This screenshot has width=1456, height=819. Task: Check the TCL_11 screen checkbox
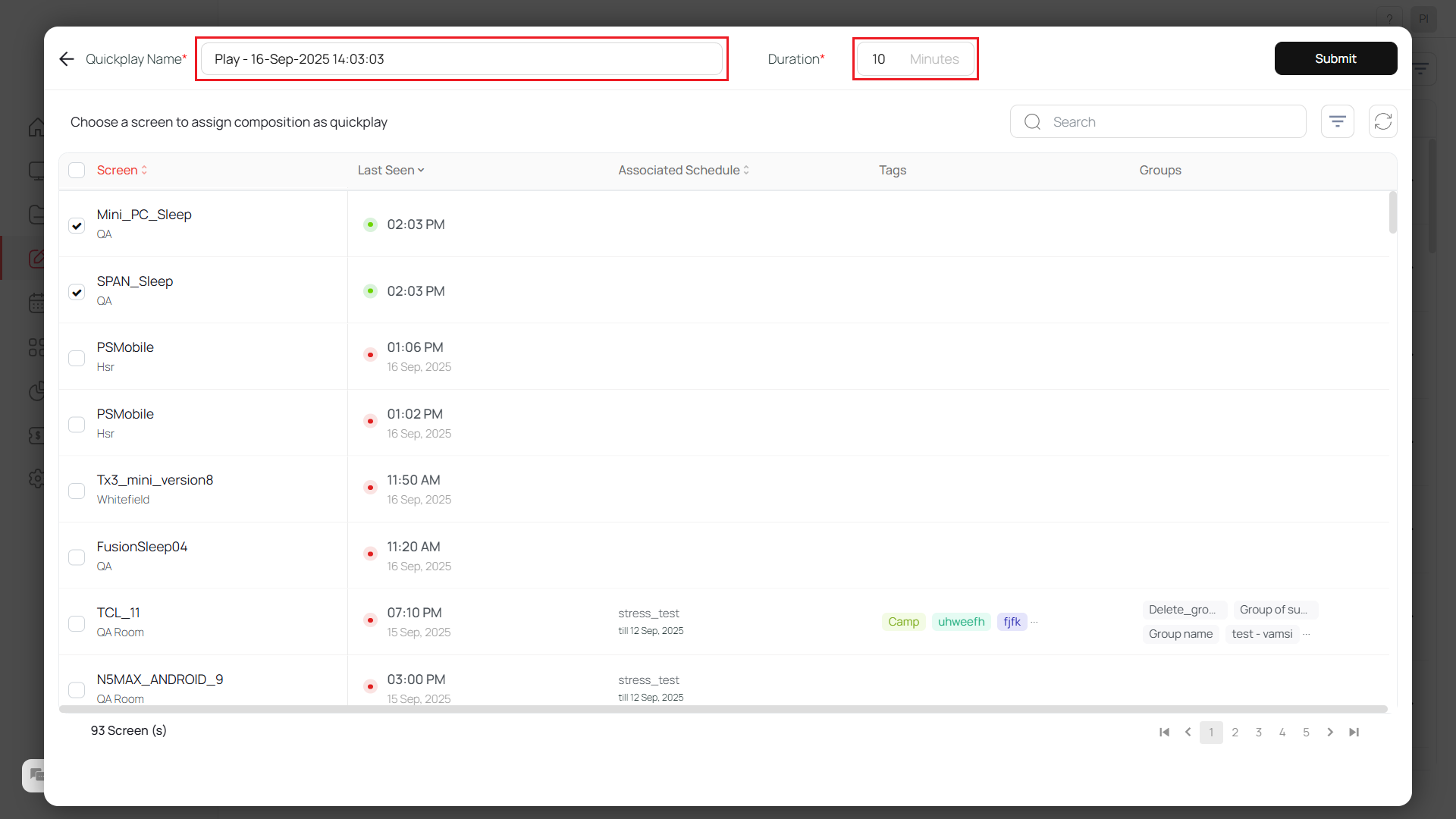pos(77,623)
